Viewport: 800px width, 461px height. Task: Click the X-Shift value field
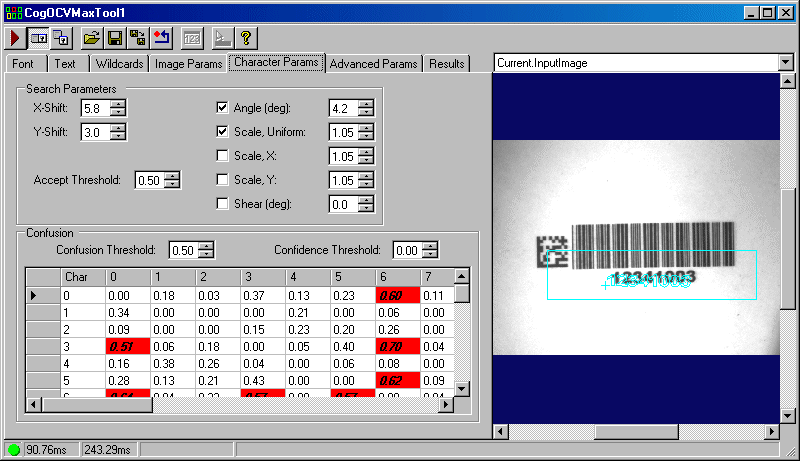tap(96, 108)
